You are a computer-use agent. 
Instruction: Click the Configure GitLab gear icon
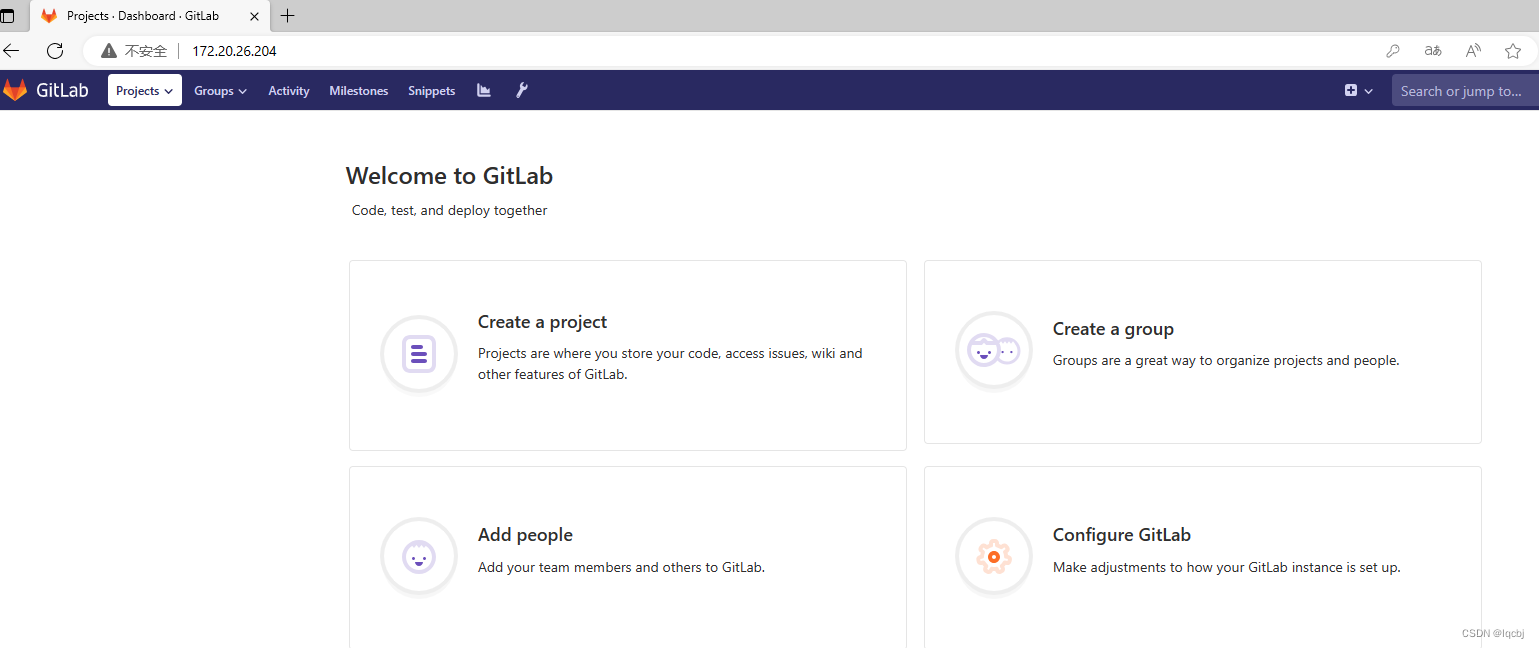(993, 556)
